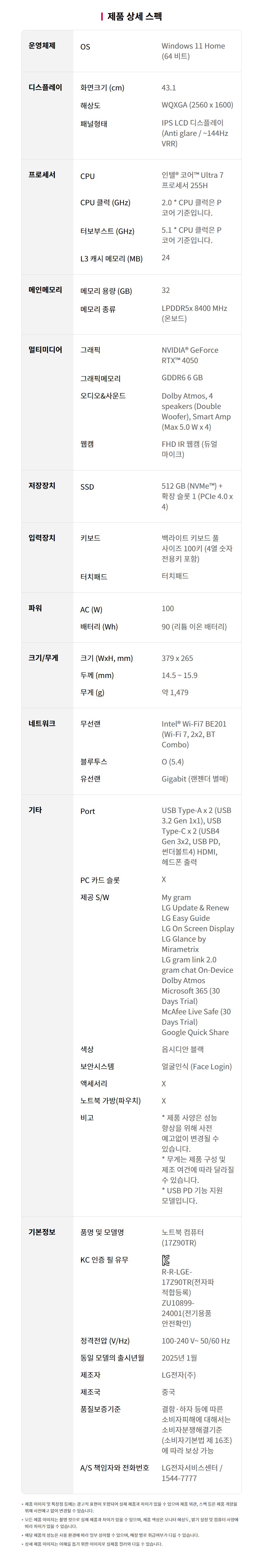Select the 네트워크 section header

42,723
